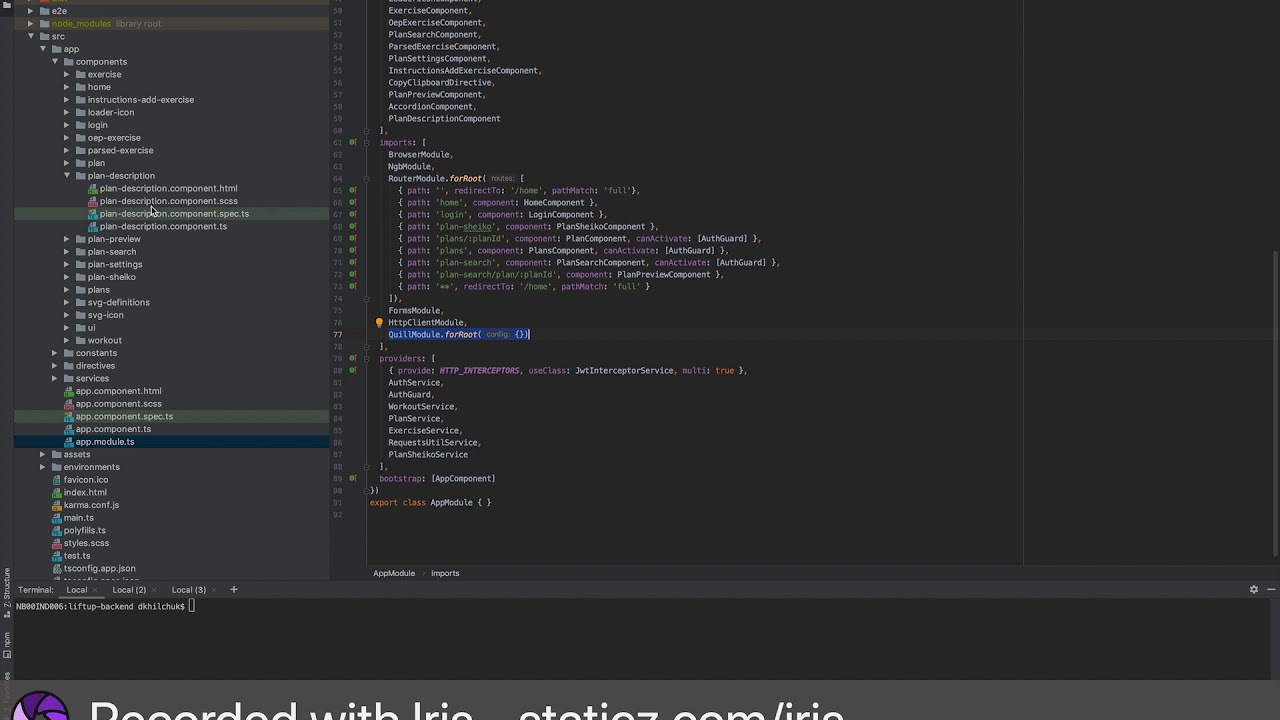Screen dimensions: 1280x720
Task: Collapse the components folder
Action: click(x=55, y=62)
